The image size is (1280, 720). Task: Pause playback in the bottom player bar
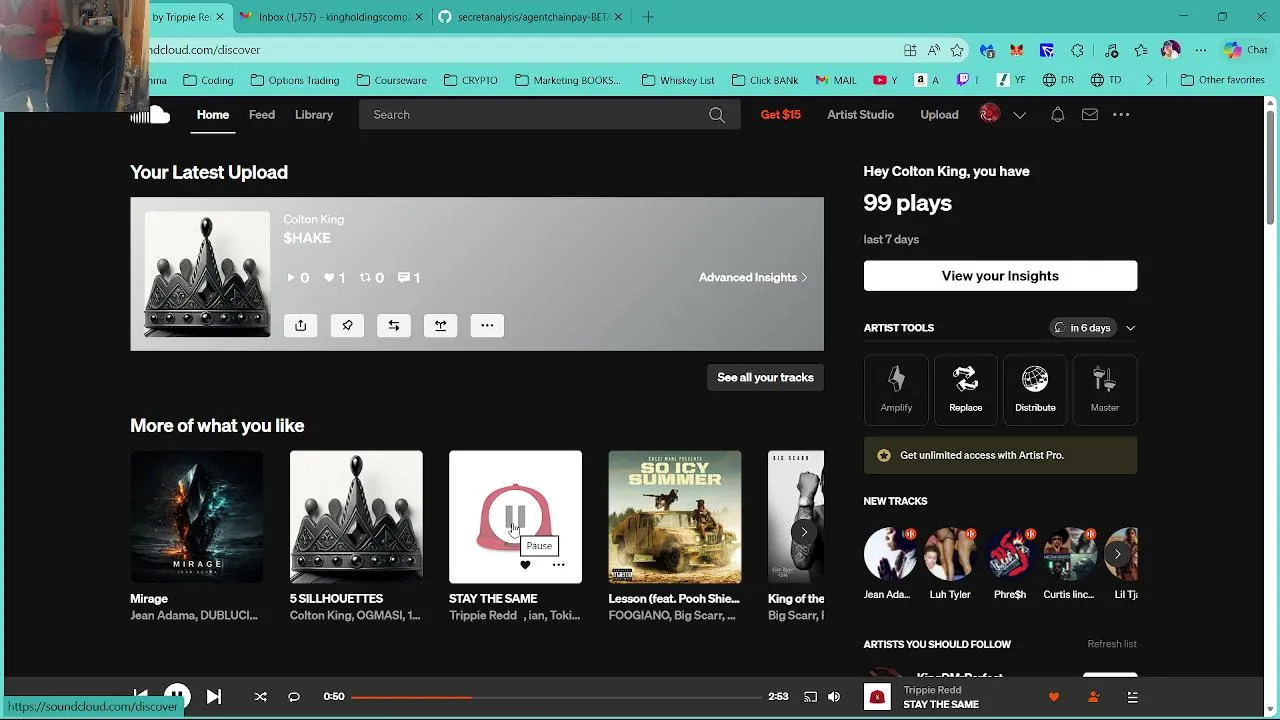(x=177, y=696)
